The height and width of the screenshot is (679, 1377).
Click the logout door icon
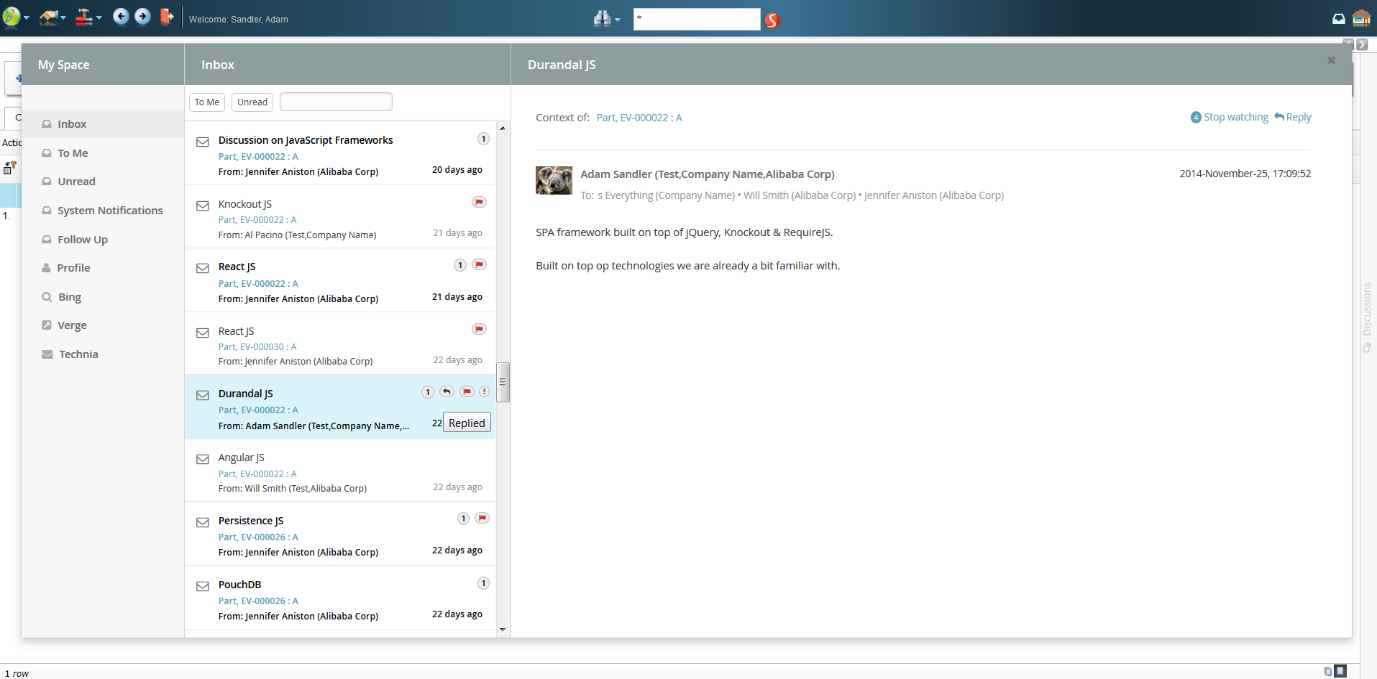[167, 17]
